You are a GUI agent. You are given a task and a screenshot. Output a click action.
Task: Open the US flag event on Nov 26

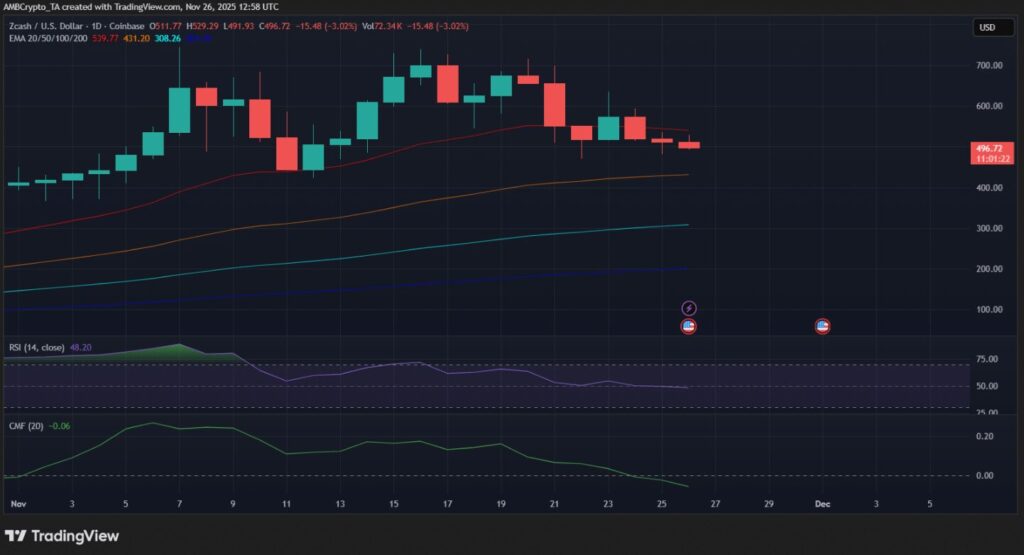tap(688, 326)
